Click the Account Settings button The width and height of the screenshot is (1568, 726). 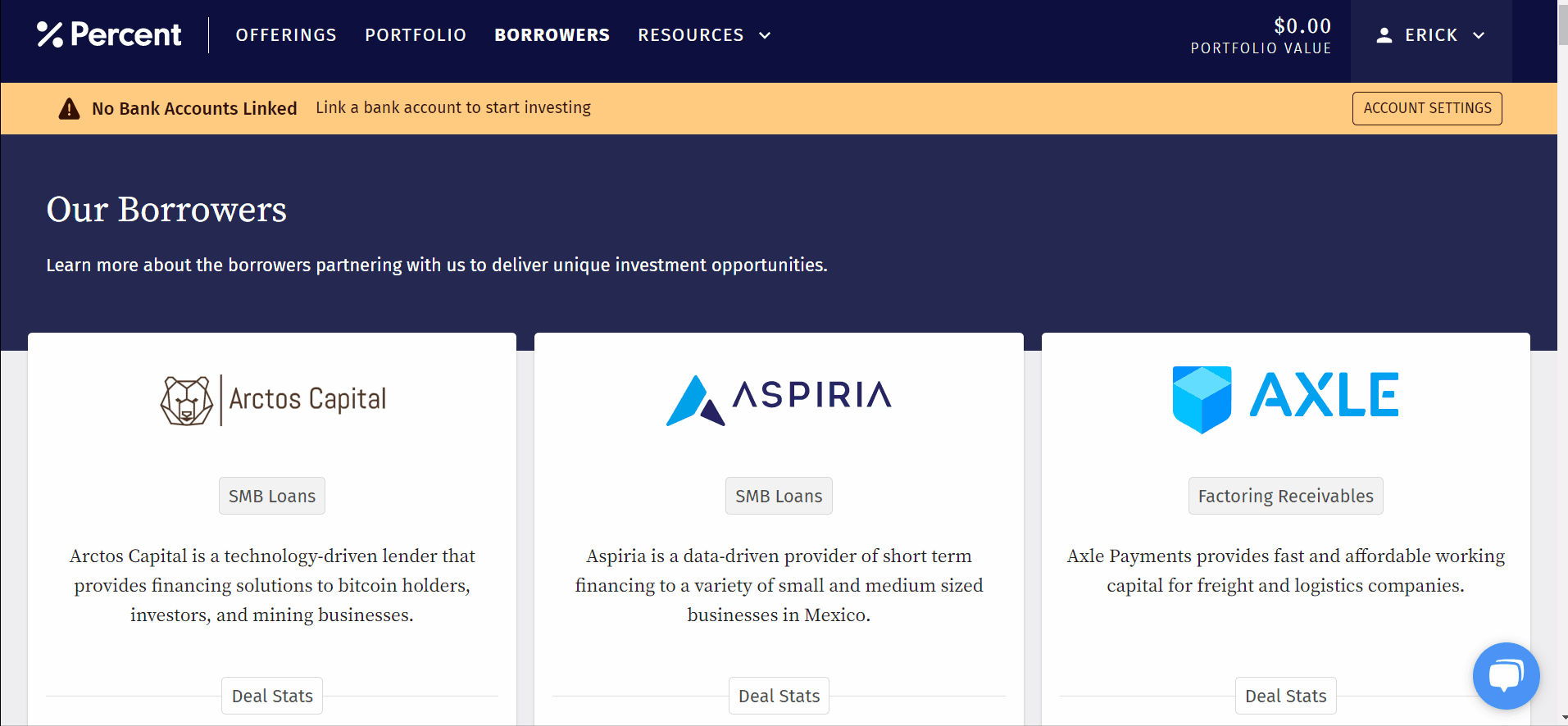point(1427,108)
